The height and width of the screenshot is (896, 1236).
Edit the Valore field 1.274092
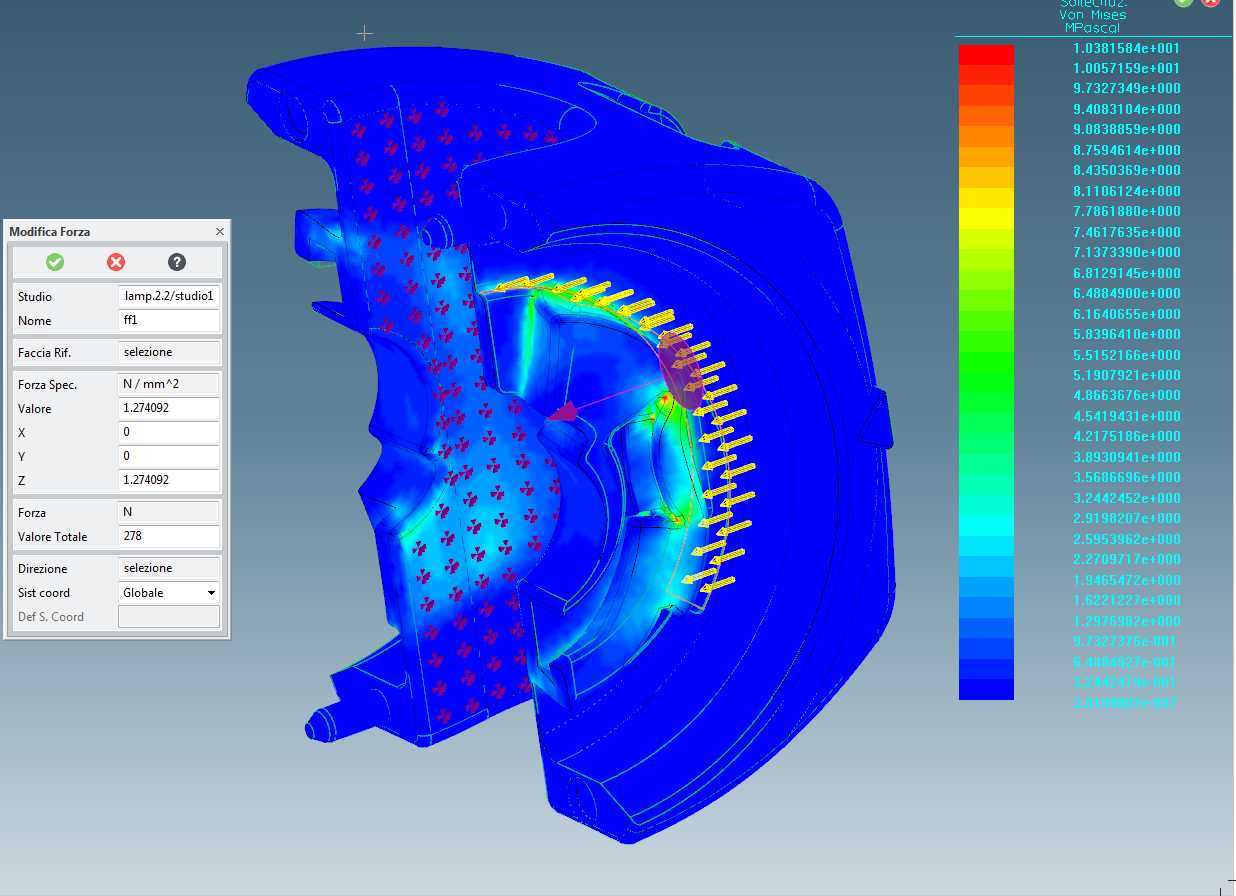pos(169,408)
